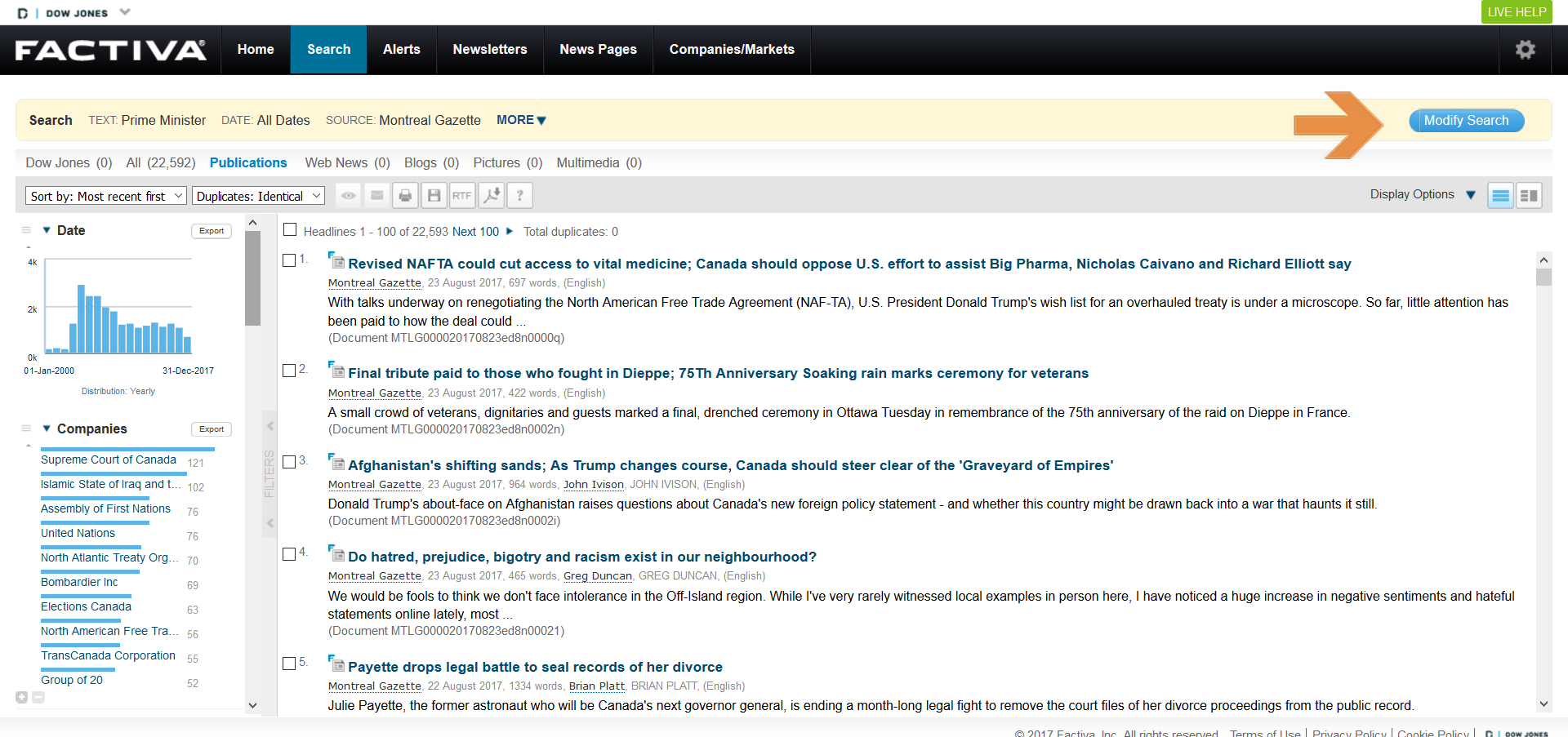Click the drag handle for the Date panel
This screenshot has width=1568, height=737.
[x=26, y=230]
